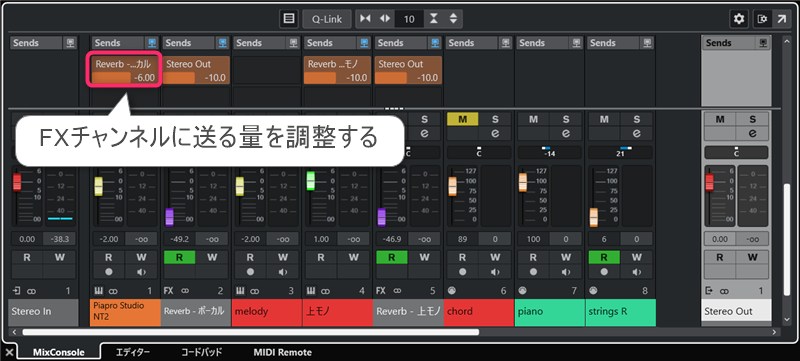Enable monitor on melody channel
The width and height of the screenshot is (800, 361).
coord(283,272)
